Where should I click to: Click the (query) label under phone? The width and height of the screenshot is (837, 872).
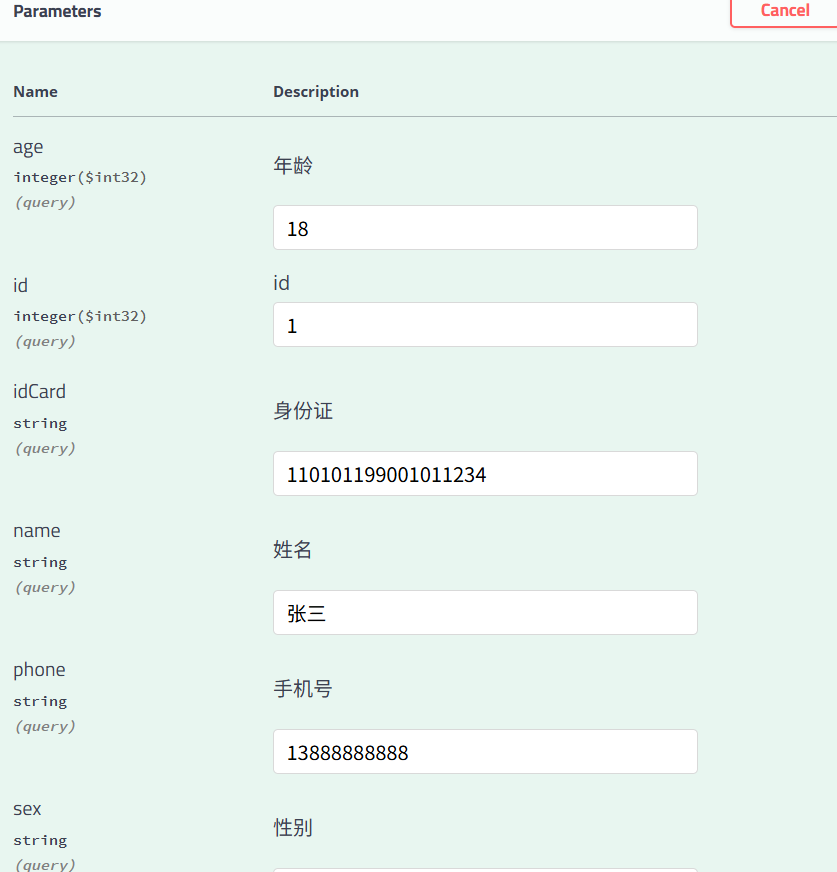(45, 726)
